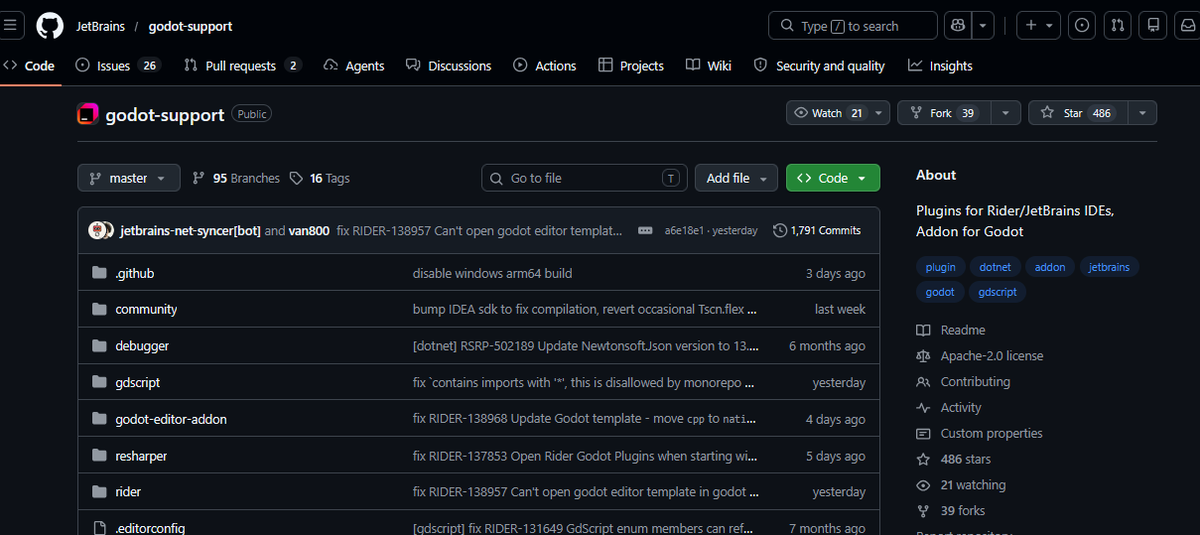
Task: Open the .github folder
Action: (134, 273)
